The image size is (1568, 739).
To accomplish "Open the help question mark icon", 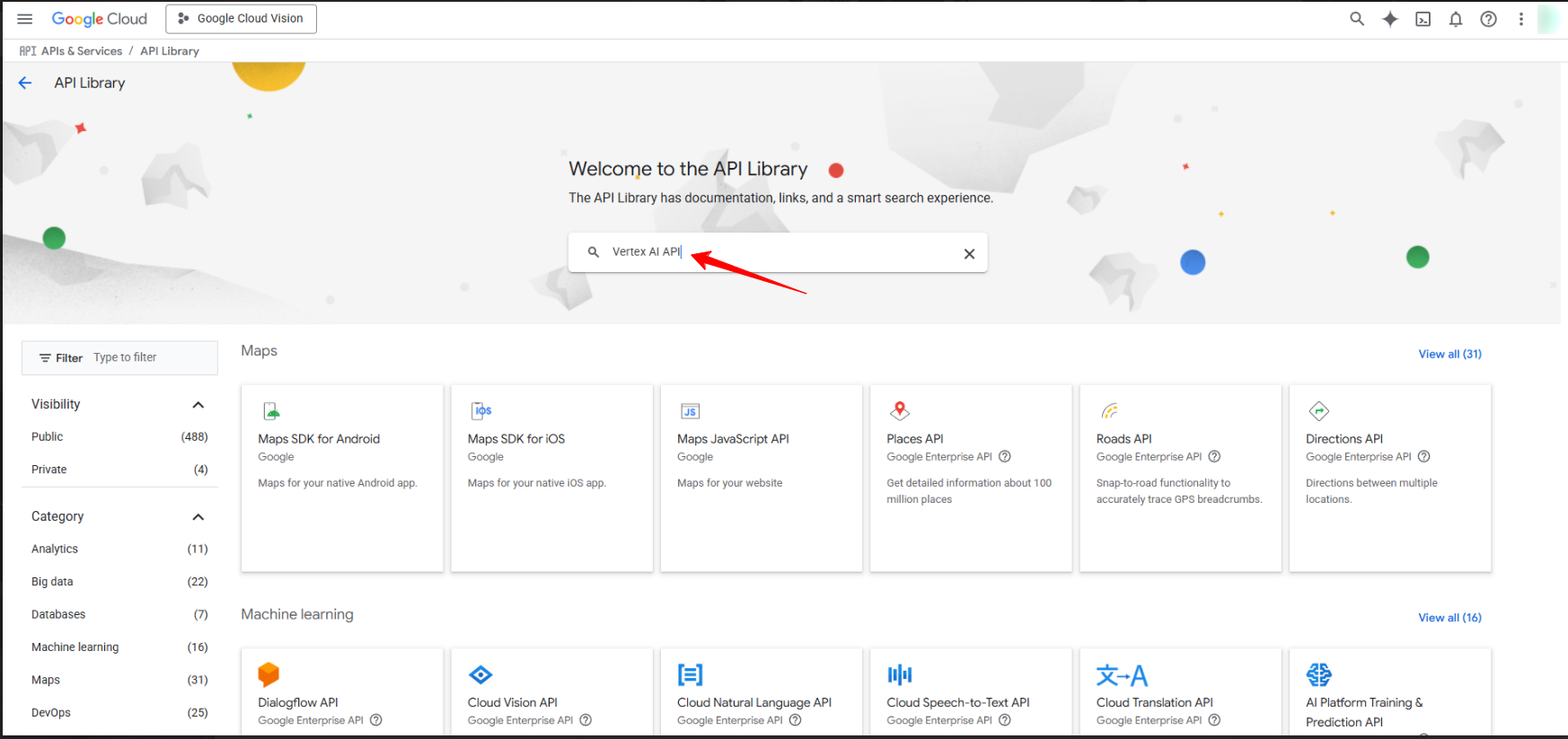I will (x=1488, y=19).
